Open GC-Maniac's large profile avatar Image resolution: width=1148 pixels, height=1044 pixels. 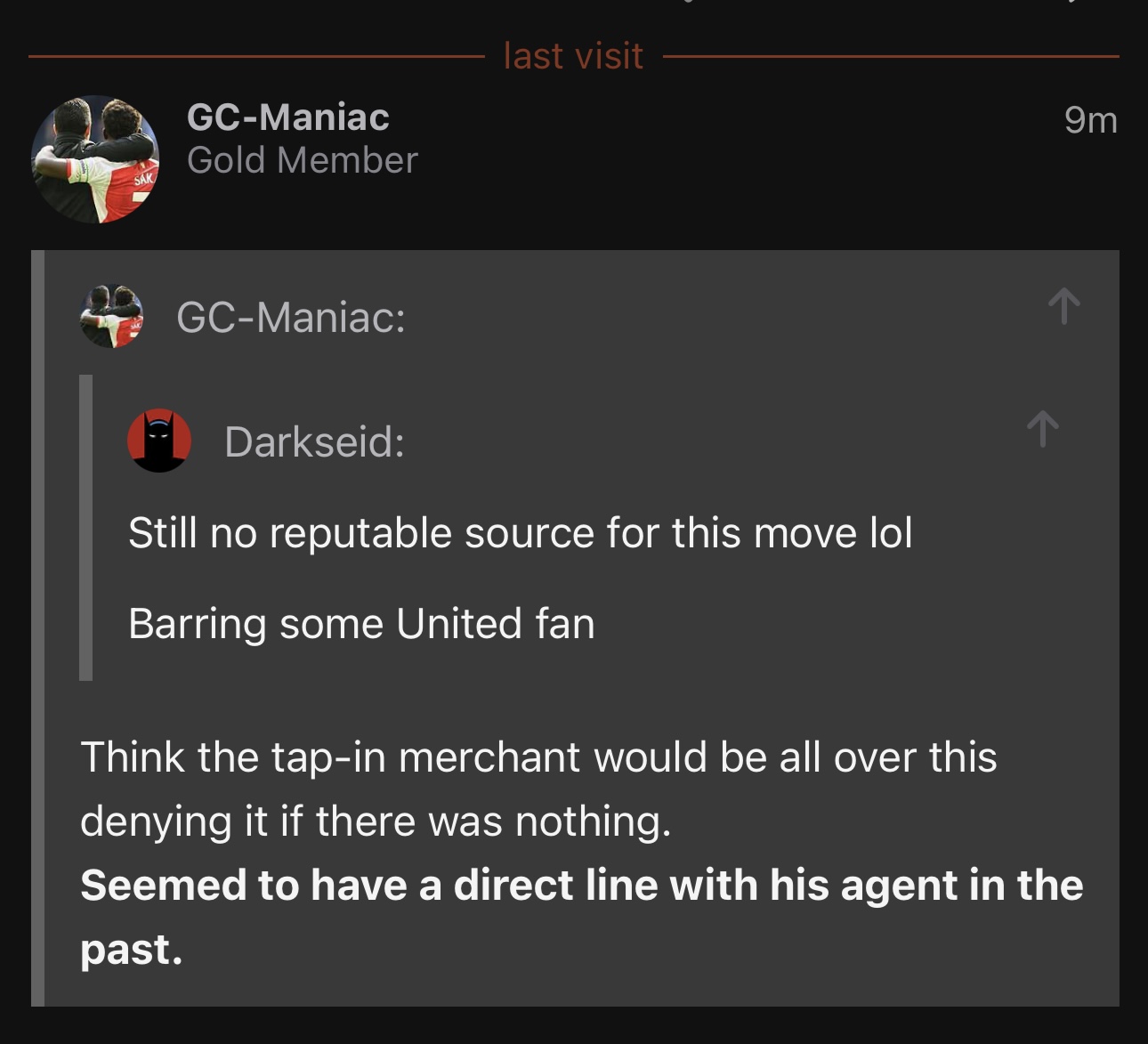tap(95, 159)
